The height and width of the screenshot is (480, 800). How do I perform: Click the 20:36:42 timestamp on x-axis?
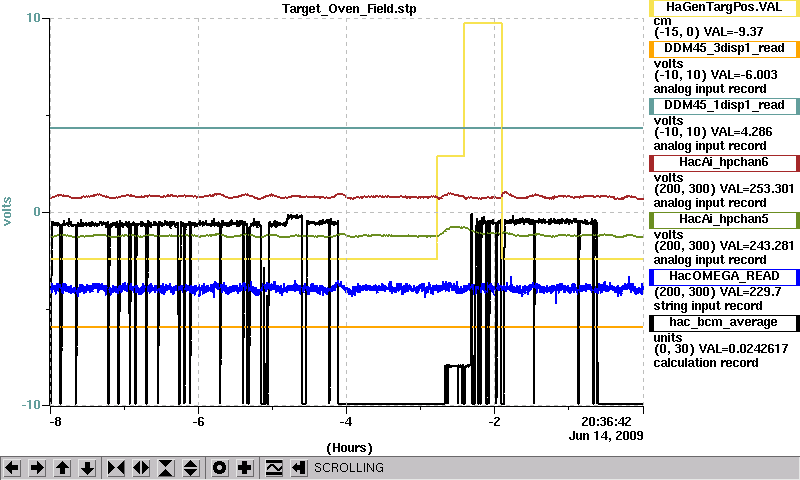[x=606, y=422]
